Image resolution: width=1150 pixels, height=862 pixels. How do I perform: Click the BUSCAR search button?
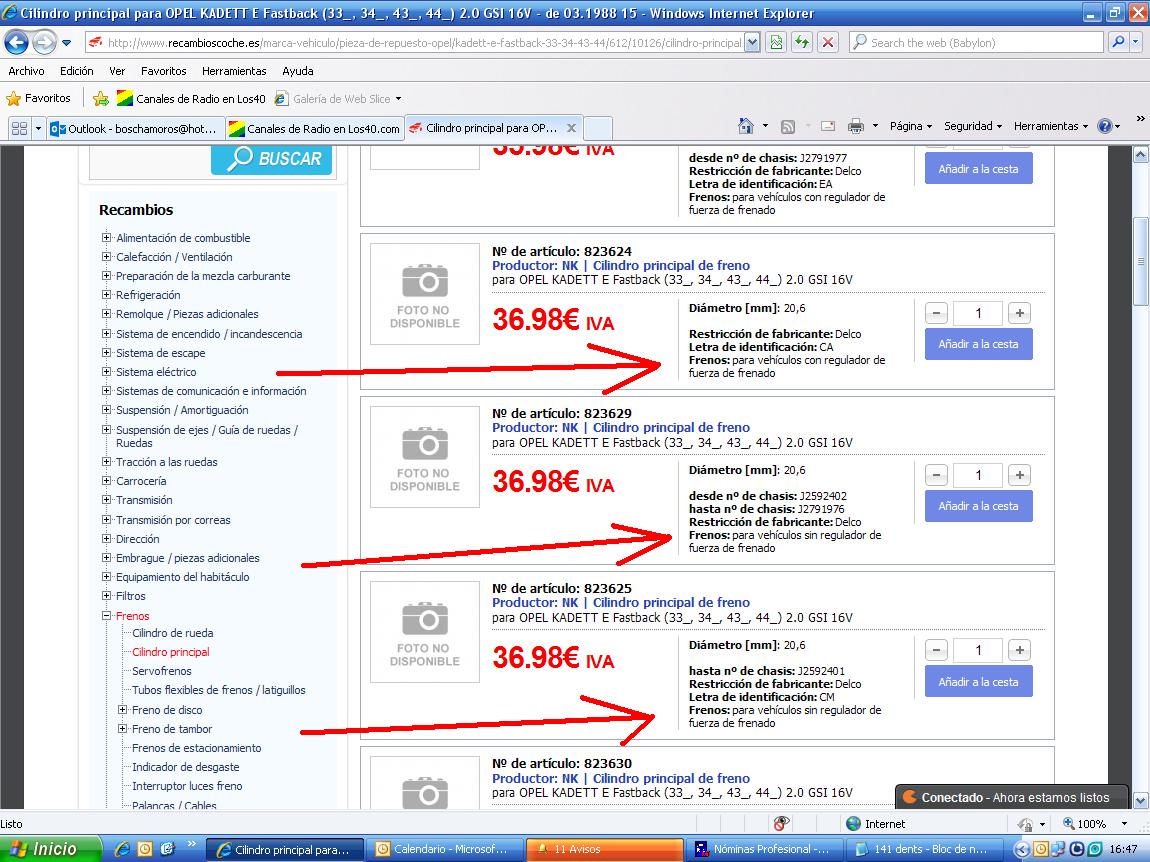pos(271,159)
